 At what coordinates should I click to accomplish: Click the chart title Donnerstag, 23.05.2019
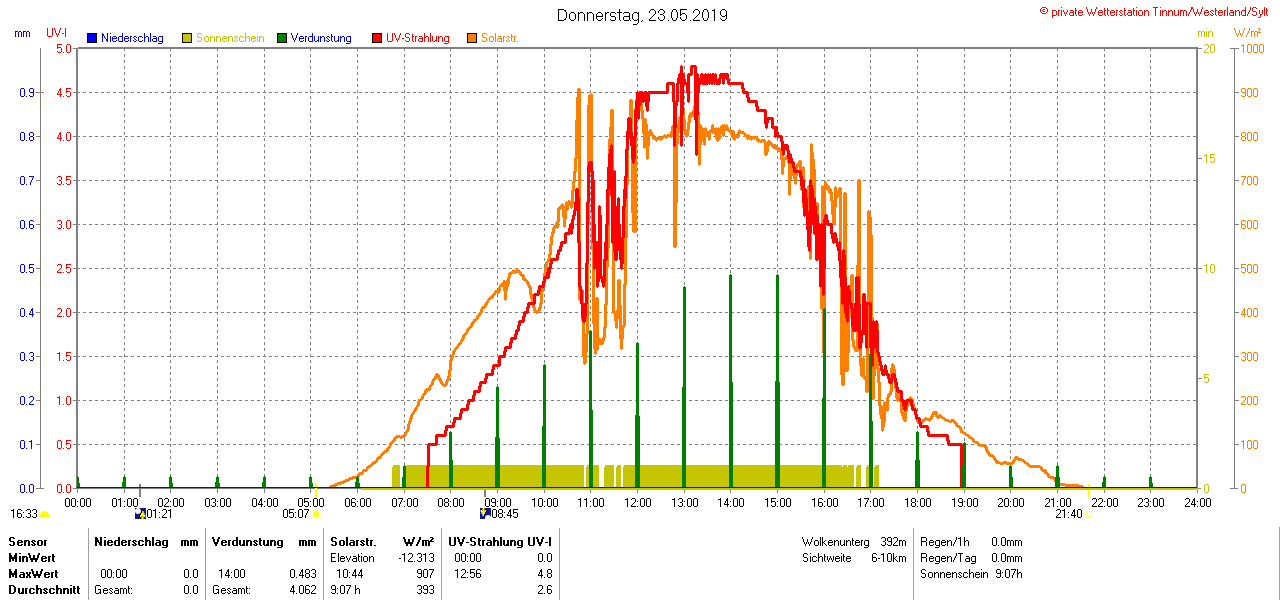point(642,15)
